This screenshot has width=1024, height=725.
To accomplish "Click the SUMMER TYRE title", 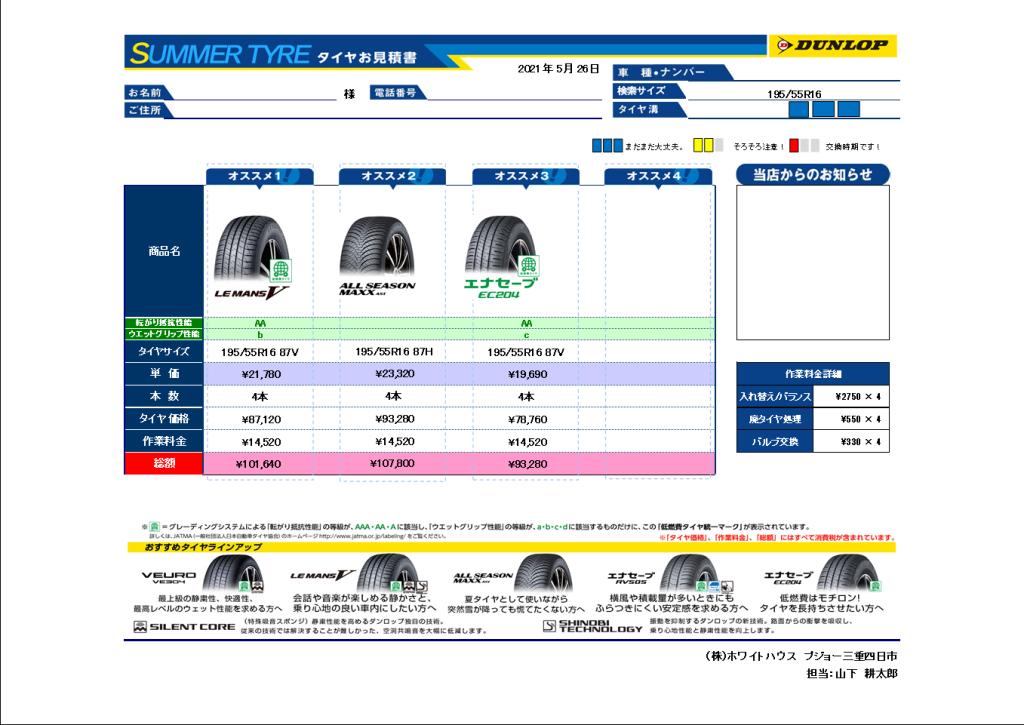I will pos(219,54).
